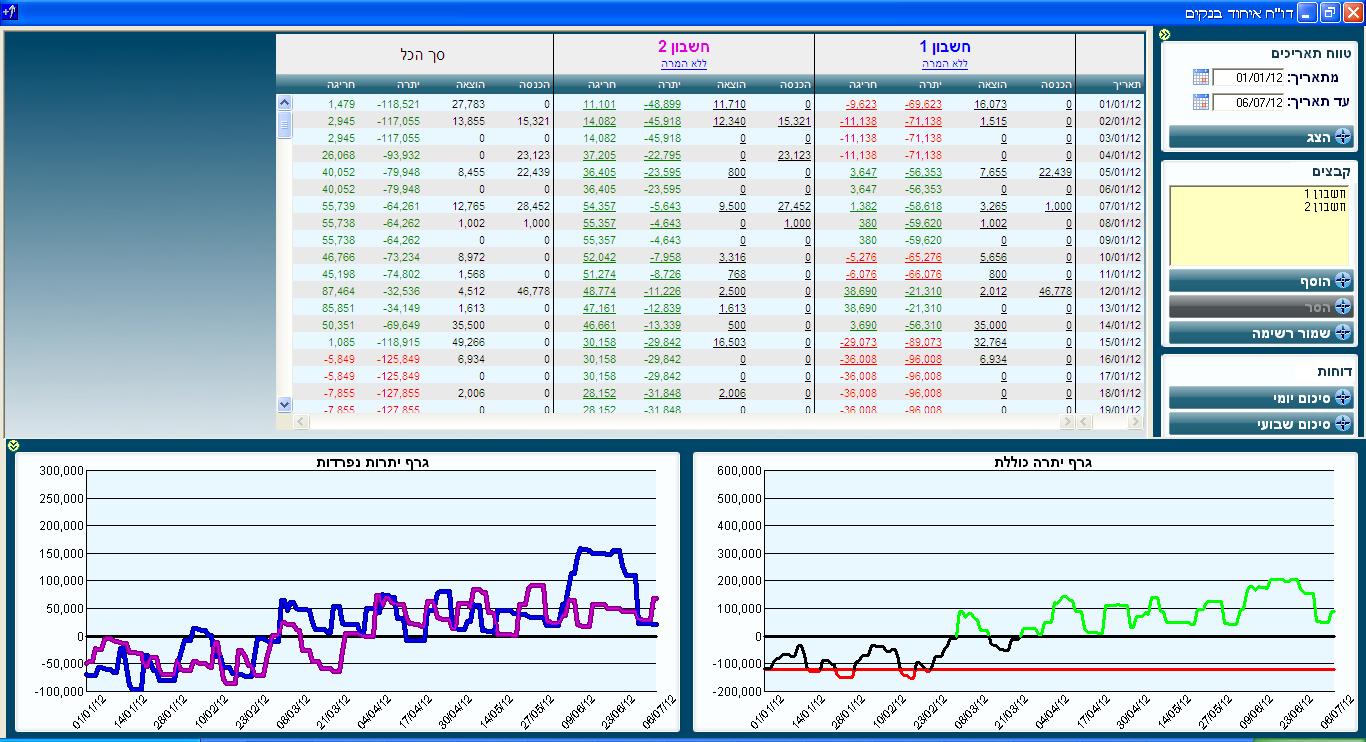Click the date cell 10/01/12
This screenshot has height=742, width=1366.
point(1120,257)
